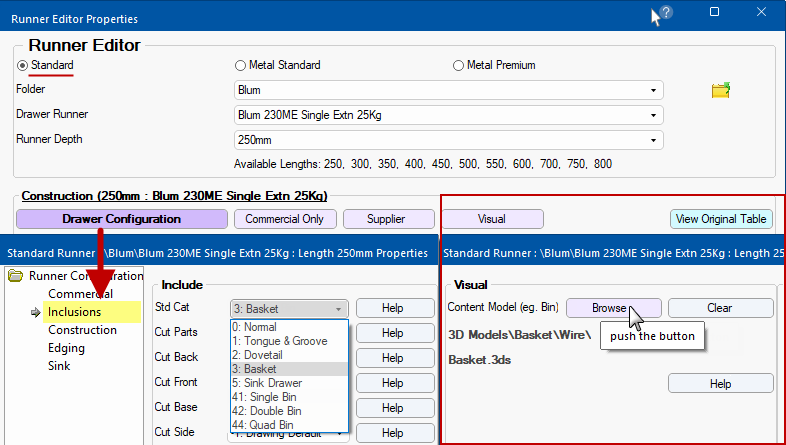786x445 pixels.
Task: Click the Runner Configuration folder icon in tree
Action: (16, 276)
